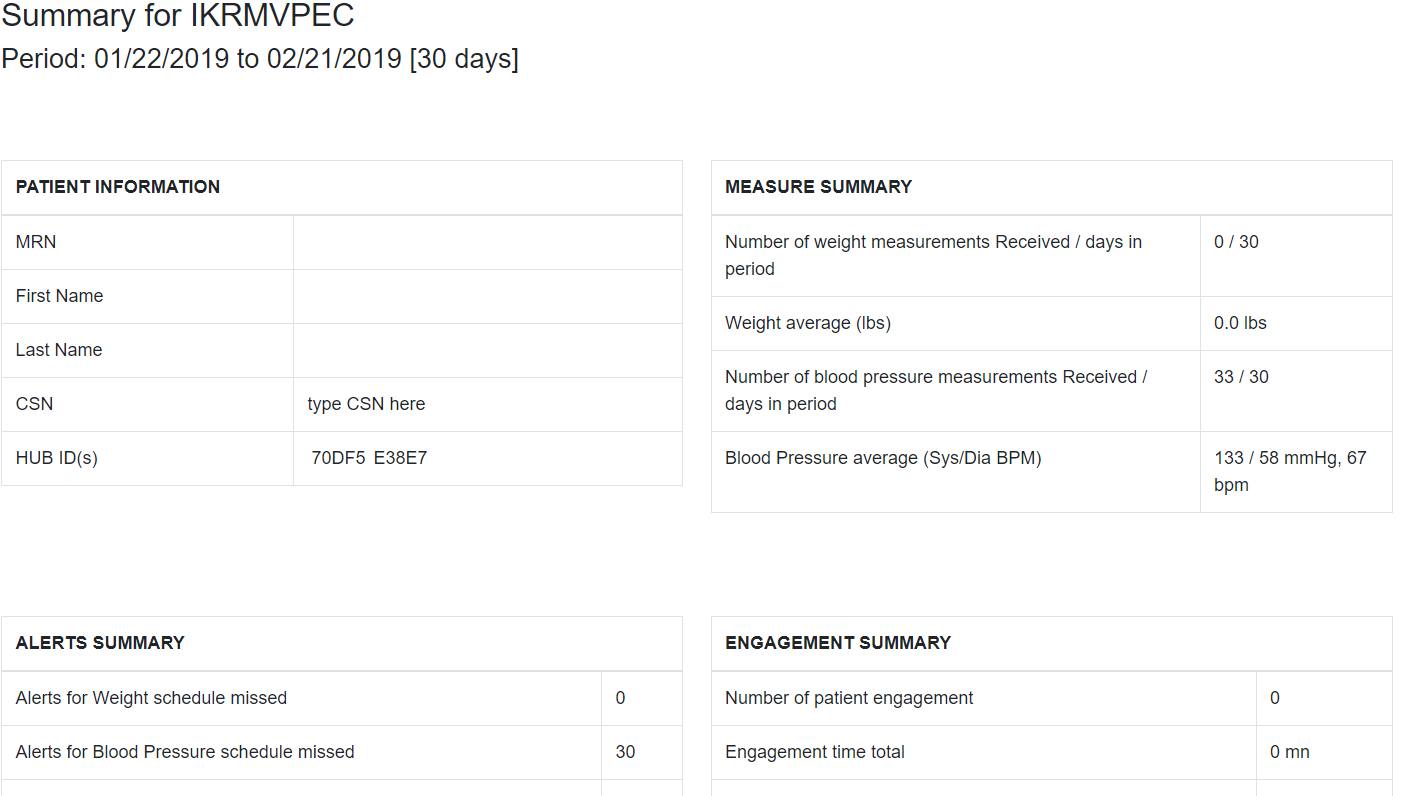The width and height of the screenshot is (1402, 796).
Task: Click the Alerts for Weight schedule missed row
Action: click(x=342, y=698)
